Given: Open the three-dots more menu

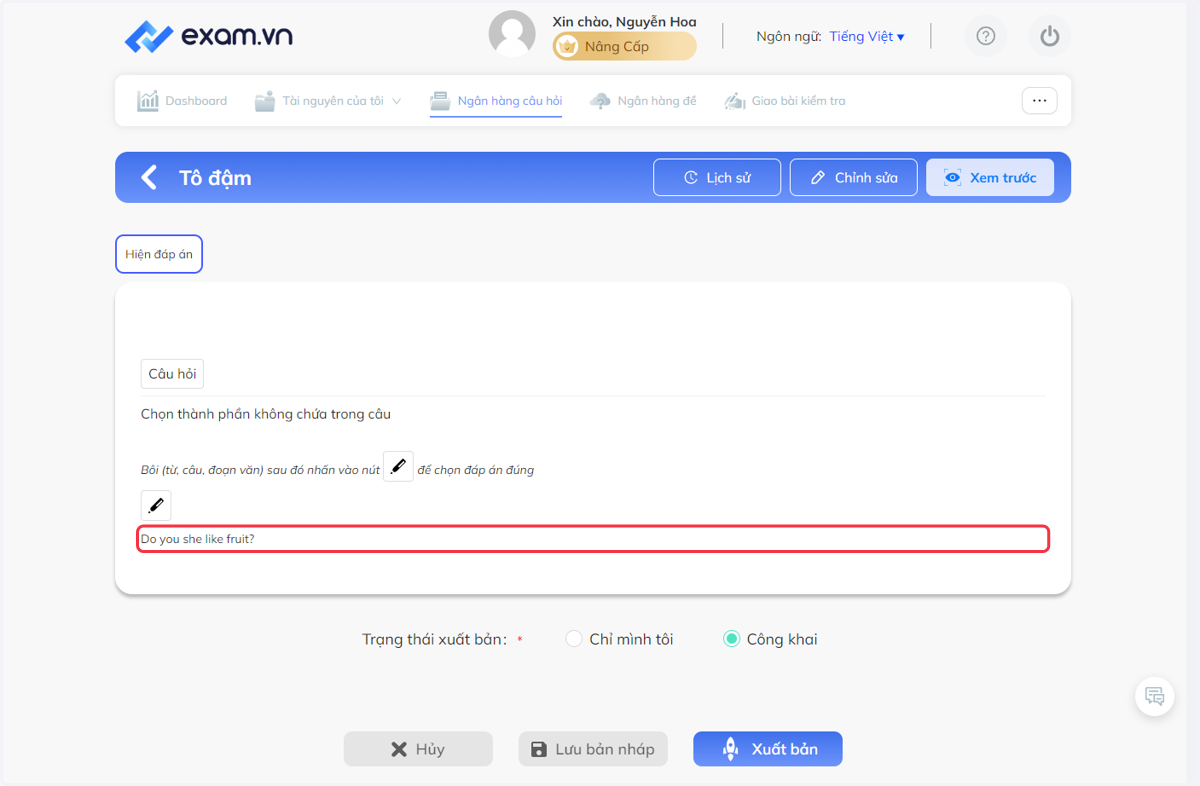Looking at the screenshot, I should (1039, 101).
